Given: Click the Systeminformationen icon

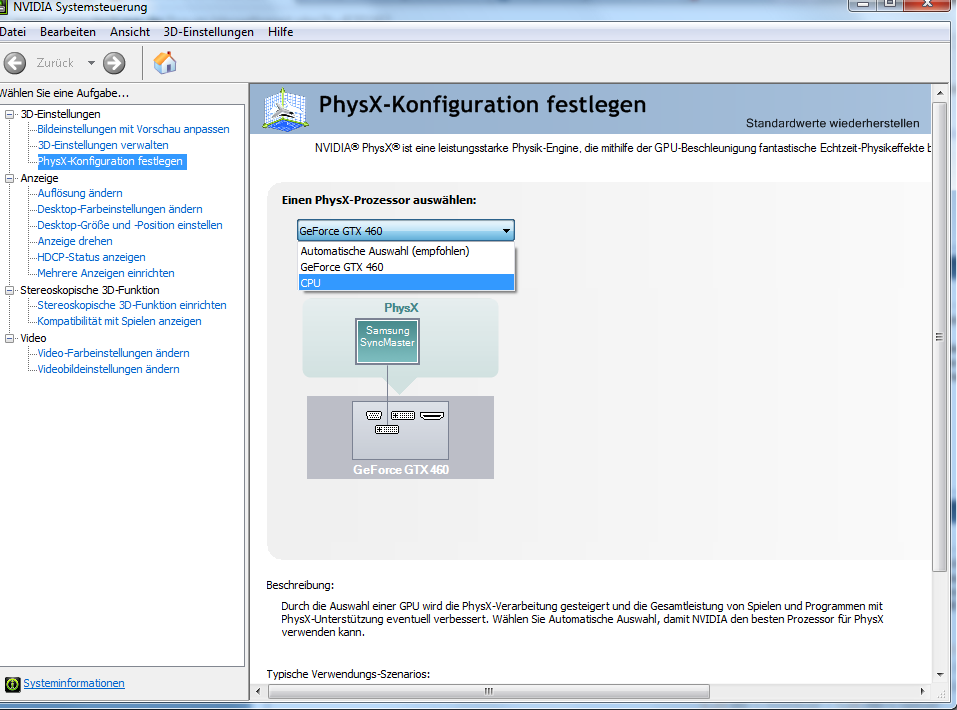Looking at the screenshot, I should [12, 684].
